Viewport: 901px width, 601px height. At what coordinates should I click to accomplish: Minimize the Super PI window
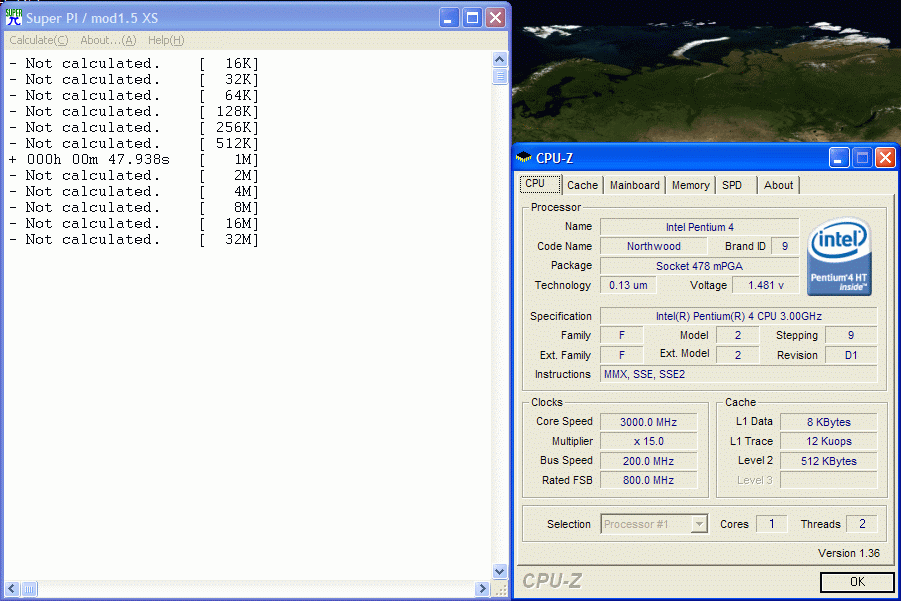pos(449,18)
